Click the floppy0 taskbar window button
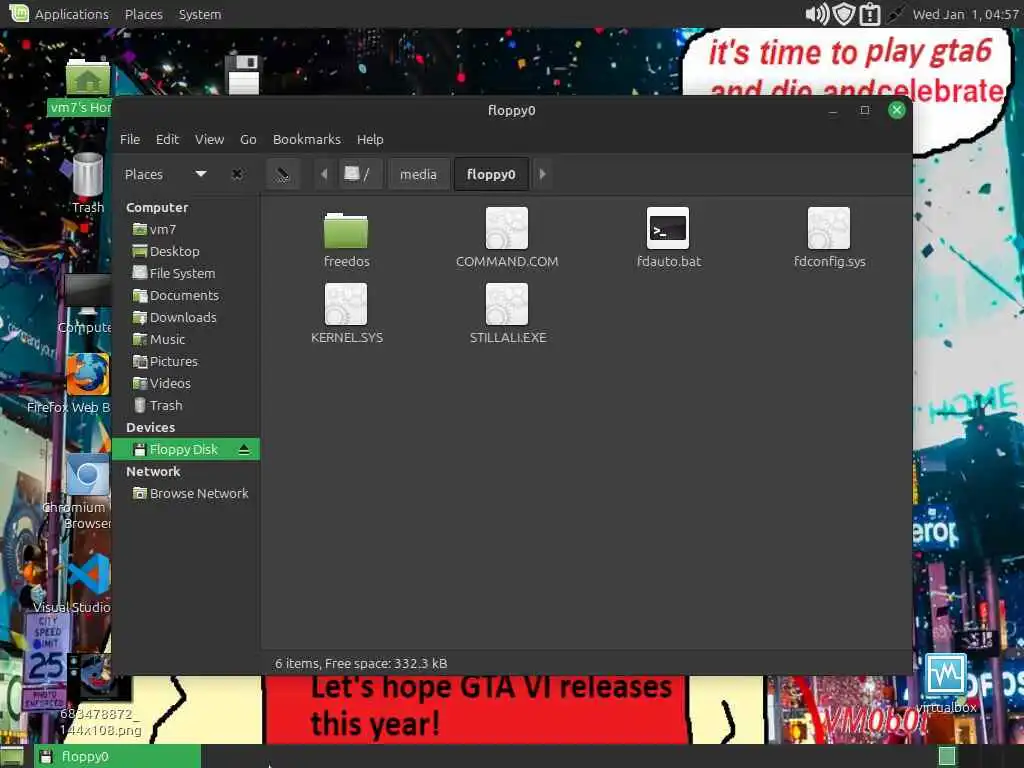This screenshot has width=1024, height=768. tap(118, 756)
